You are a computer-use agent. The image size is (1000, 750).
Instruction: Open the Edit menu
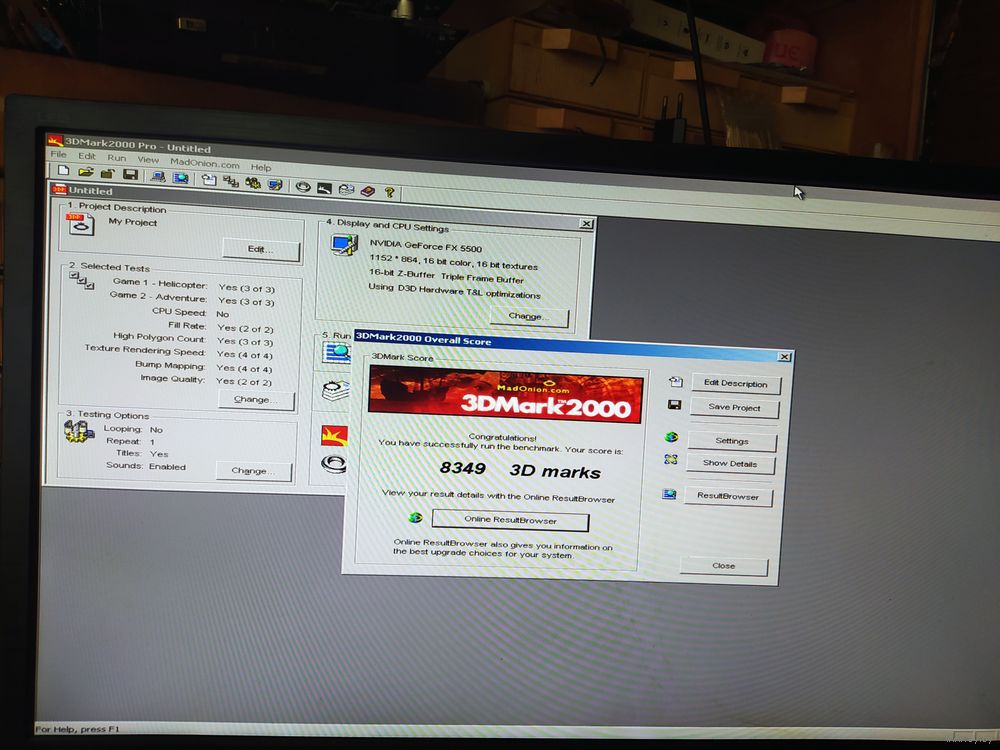(87, 156)
